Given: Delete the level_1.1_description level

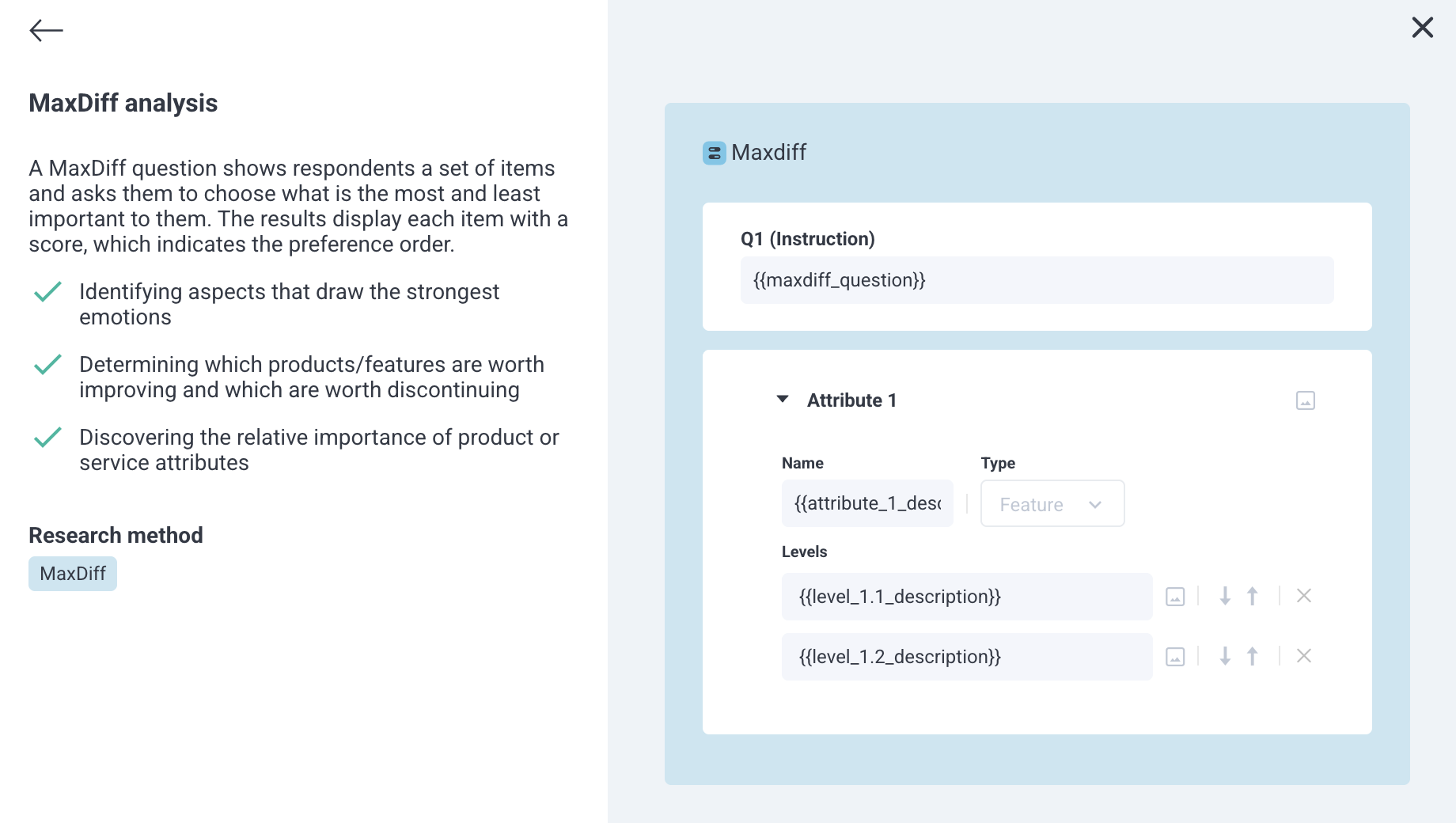Looking at the screenshot, I should (x=1303, y=596).
